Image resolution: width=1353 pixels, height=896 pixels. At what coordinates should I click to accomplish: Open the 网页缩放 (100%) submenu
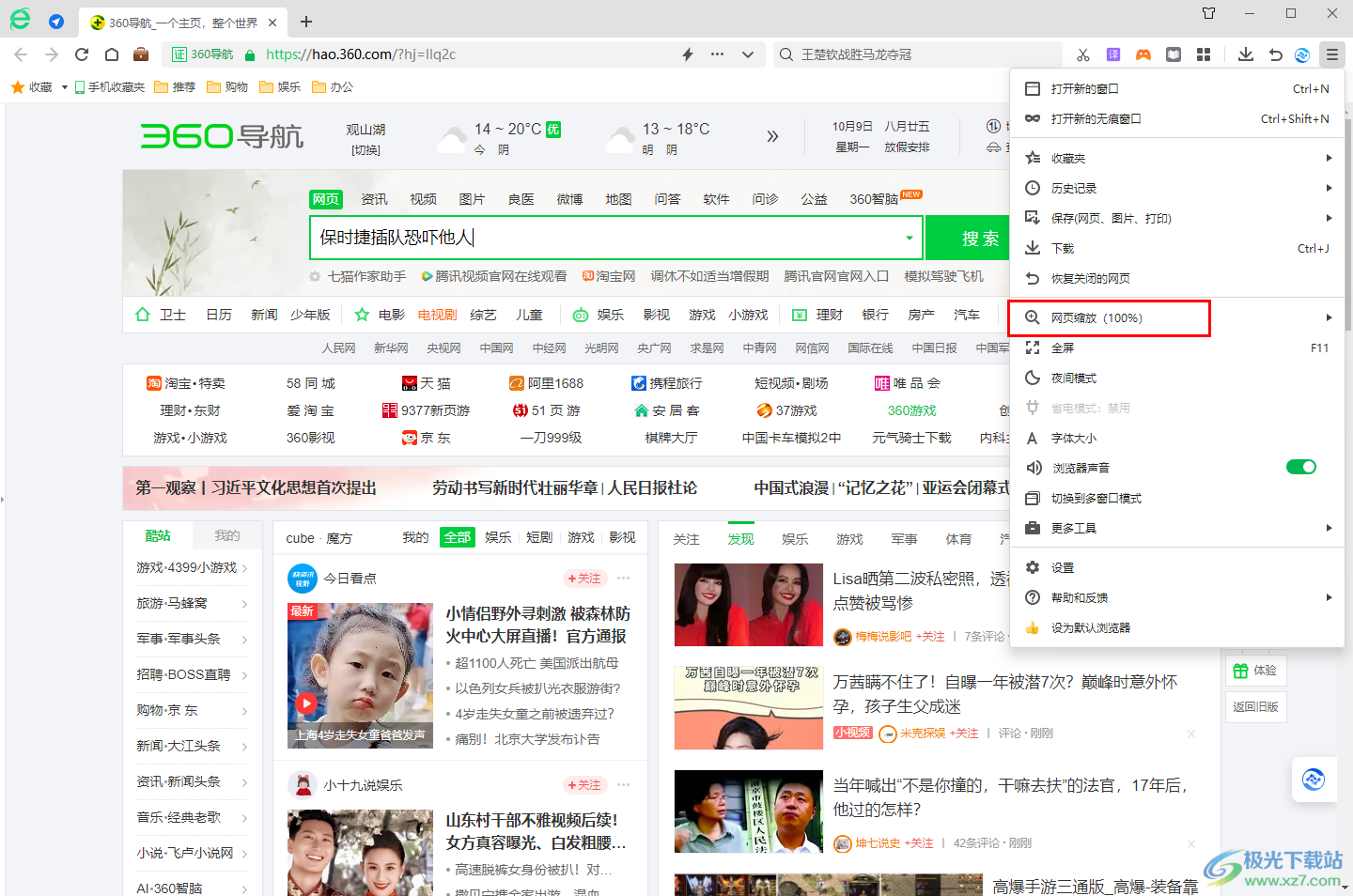click(x=1177, y=317)
